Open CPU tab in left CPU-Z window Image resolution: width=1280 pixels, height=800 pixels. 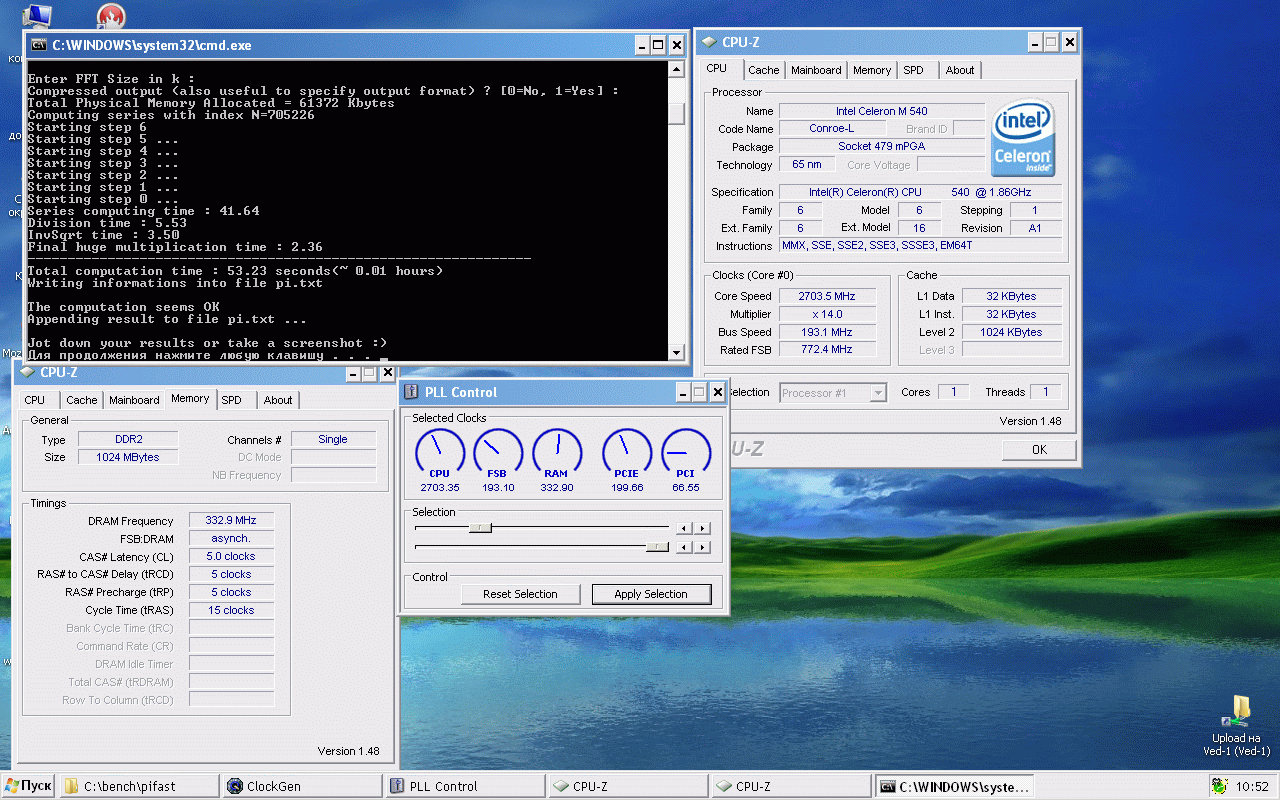click(35, 400)
